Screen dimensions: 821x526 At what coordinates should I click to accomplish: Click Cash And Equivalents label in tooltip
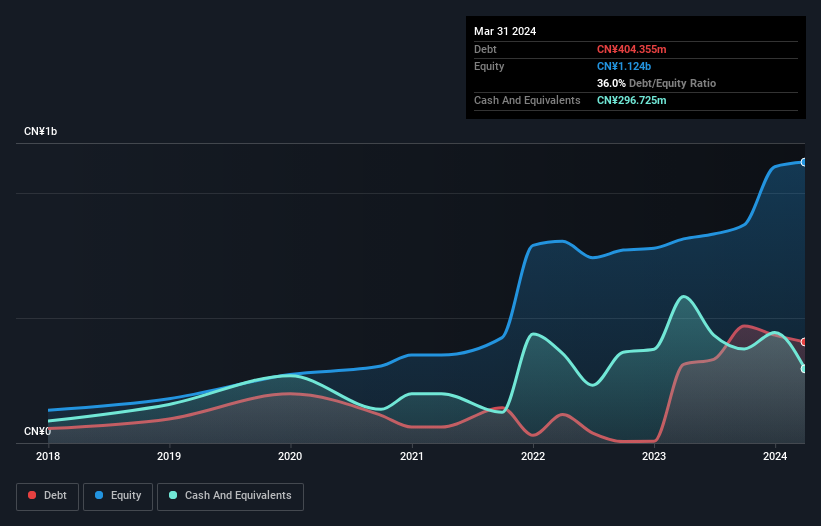pos(527,100)
